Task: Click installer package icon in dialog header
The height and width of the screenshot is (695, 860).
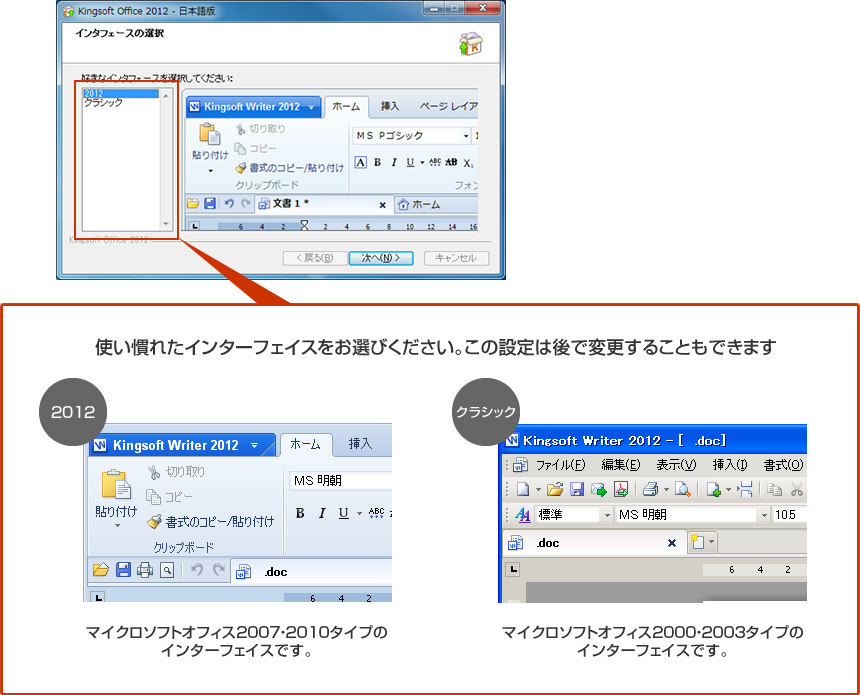Action: tap(471, 44)
